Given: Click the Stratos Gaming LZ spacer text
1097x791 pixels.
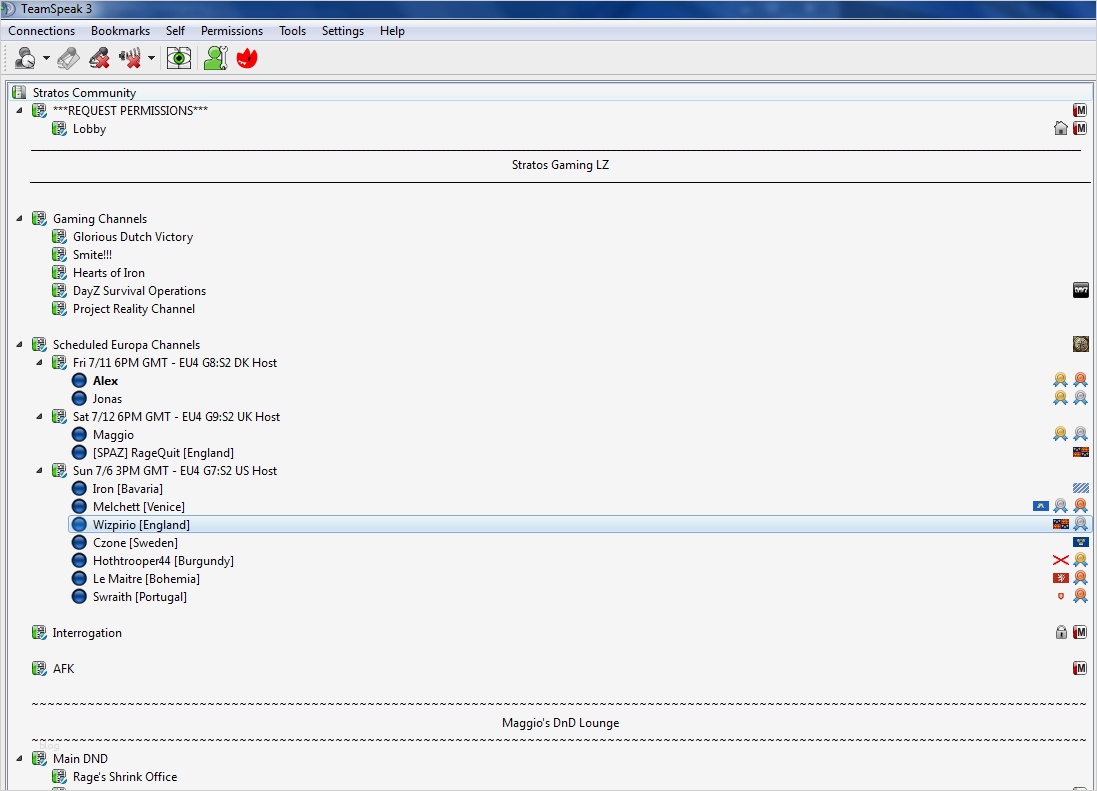Looking at the screenshot, I should (x=560, y=165).
